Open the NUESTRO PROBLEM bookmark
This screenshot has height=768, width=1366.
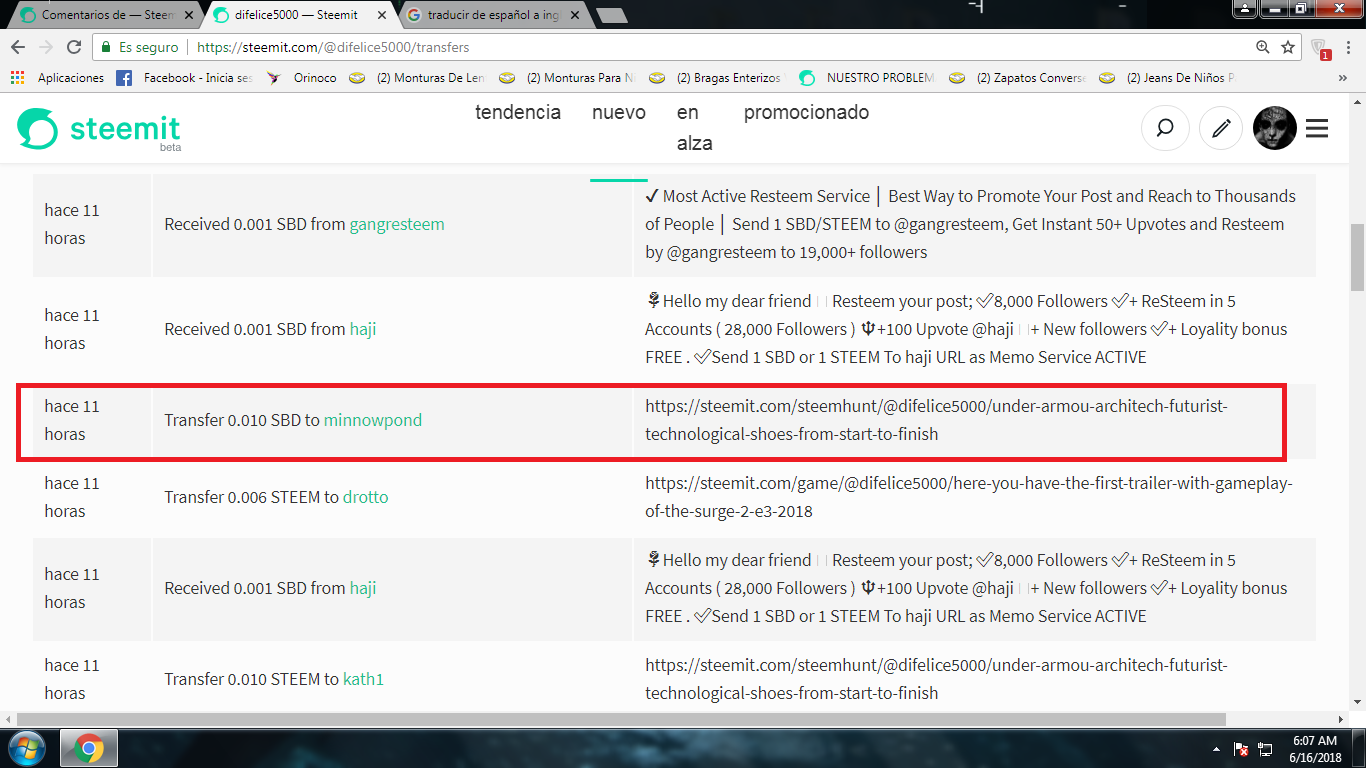point(867,77)
